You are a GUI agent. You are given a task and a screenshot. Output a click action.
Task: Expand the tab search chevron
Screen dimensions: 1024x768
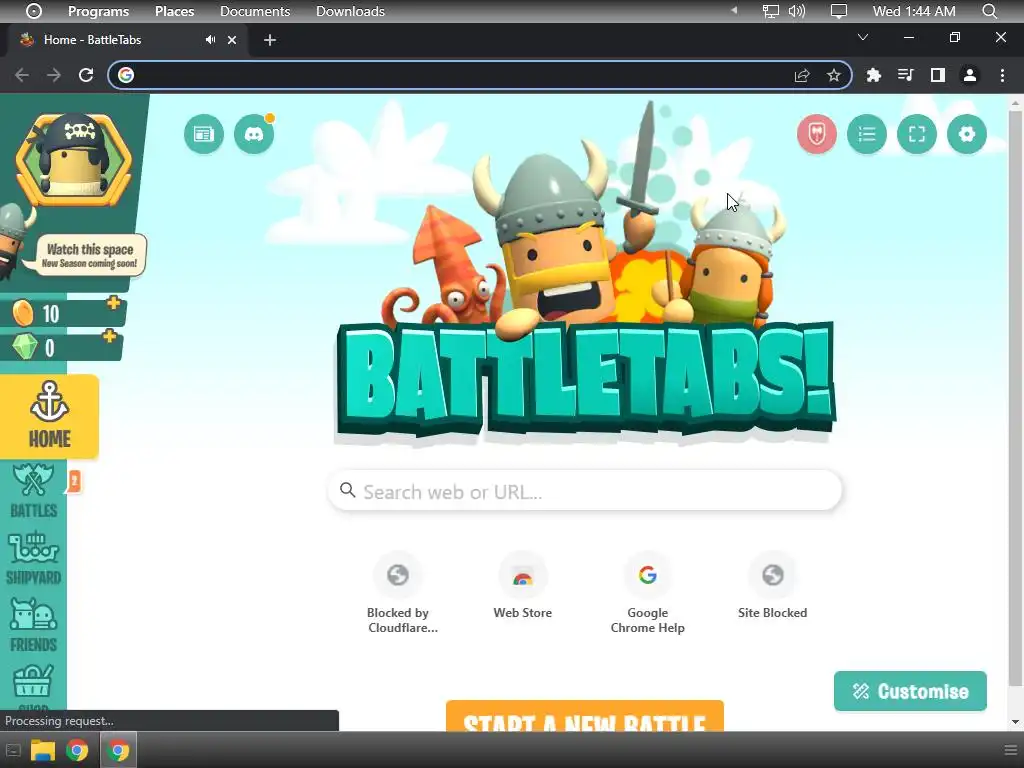point(863,37)
